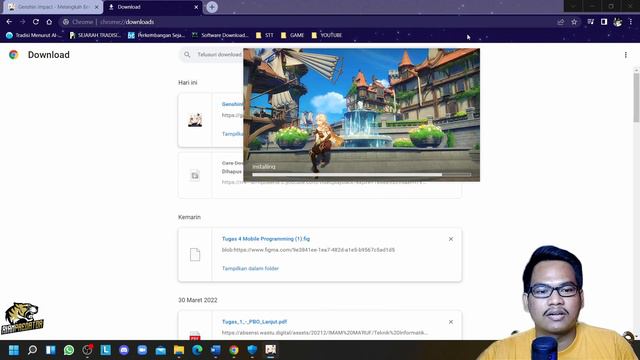Expand the YOUTUBE bookmark folder
The image size is (640, 360).
[327, 36]
